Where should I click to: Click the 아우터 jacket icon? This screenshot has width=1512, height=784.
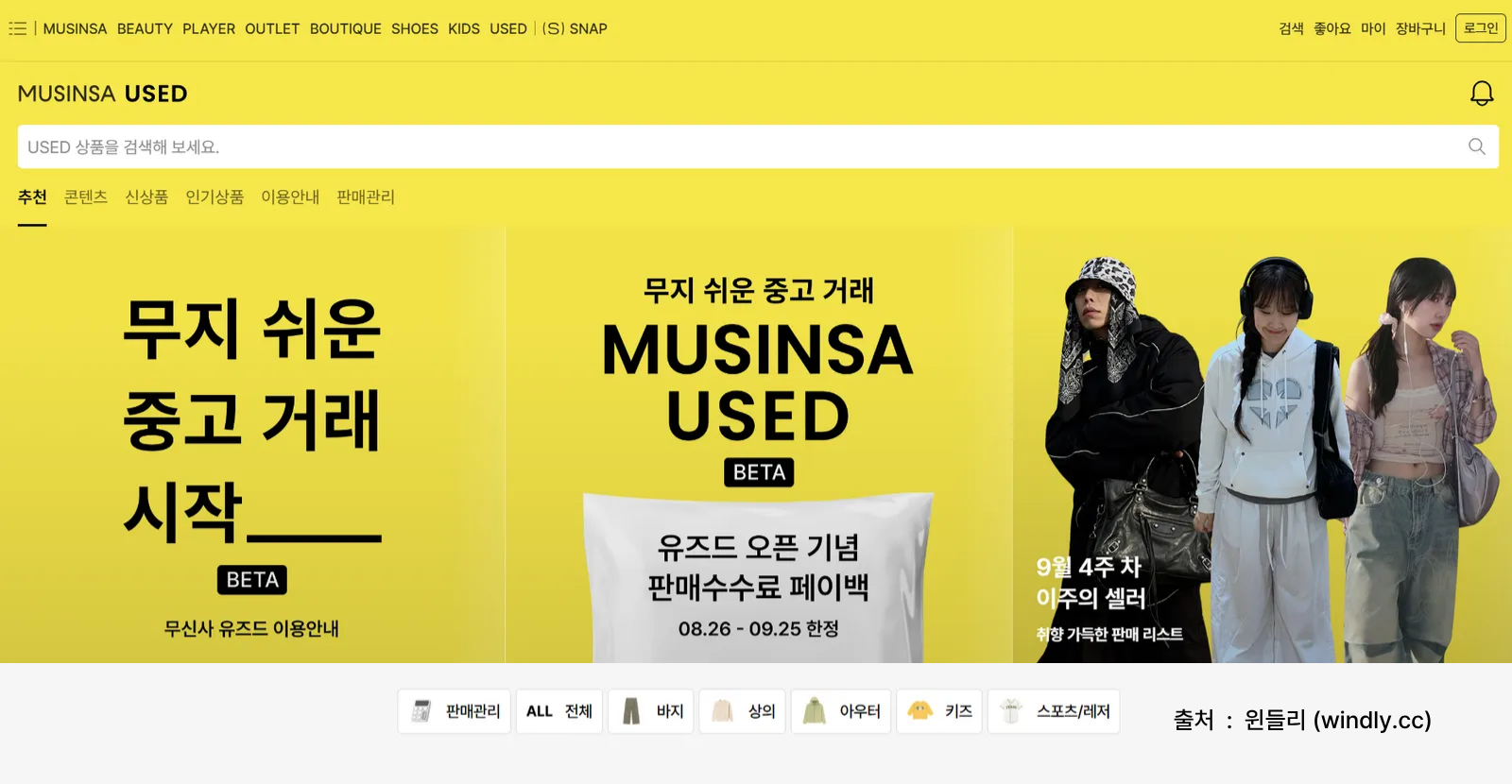pos(815,711)
